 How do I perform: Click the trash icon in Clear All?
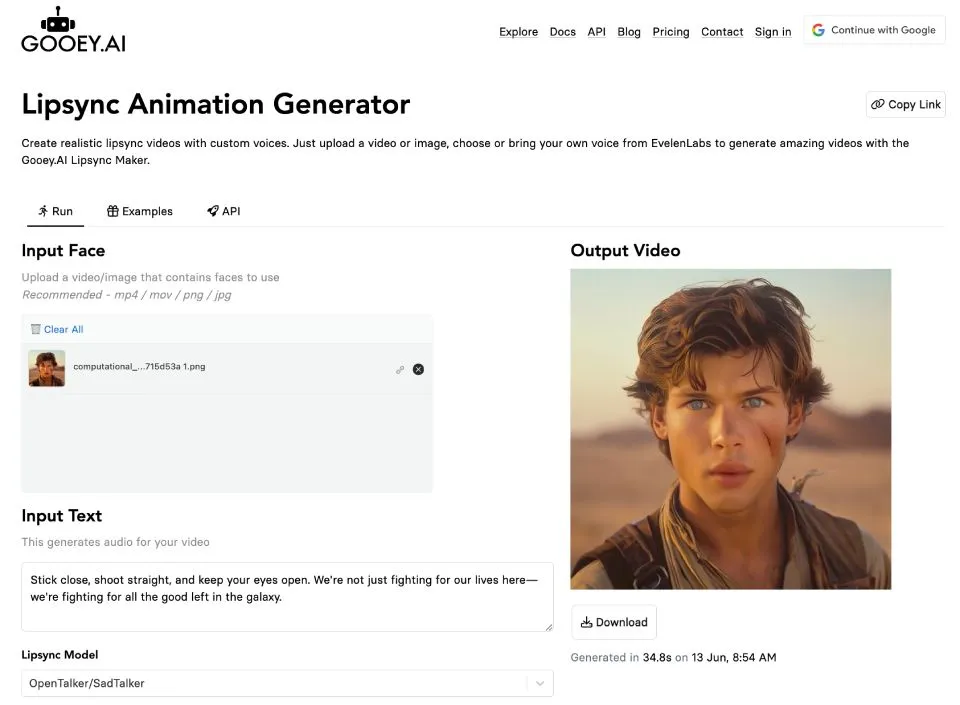pos(36,329)
